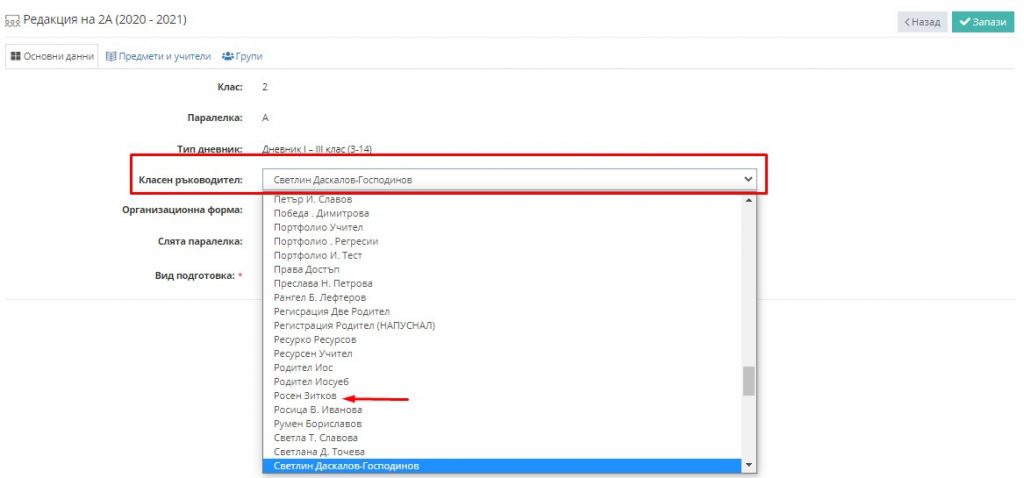The image size is (1024, 478).
Task: Click the dropdown list scrollbar thumb
Action: click(748, 380)
